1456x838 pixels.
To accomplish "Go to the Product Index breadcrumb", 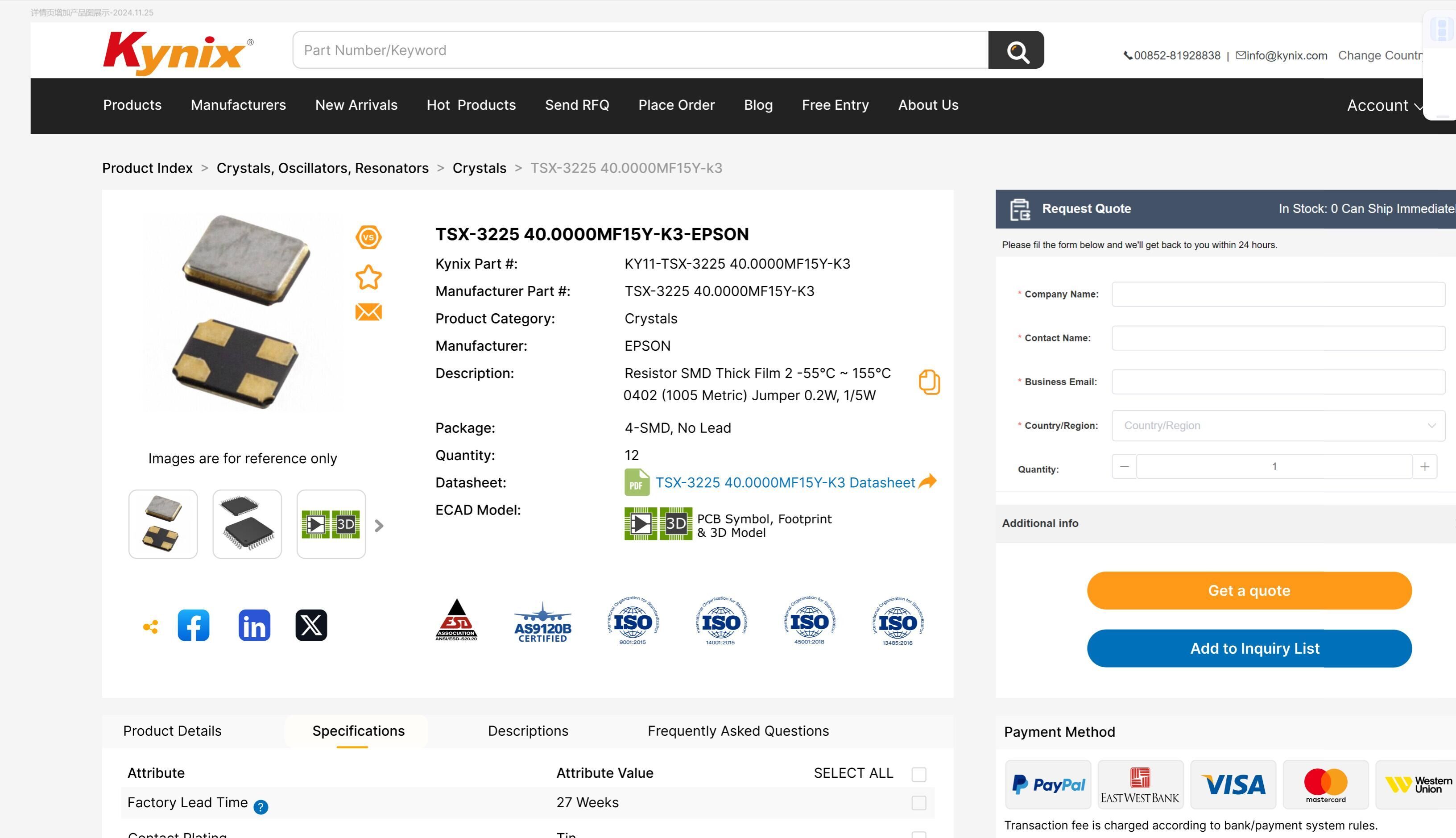I will point(147,168).
